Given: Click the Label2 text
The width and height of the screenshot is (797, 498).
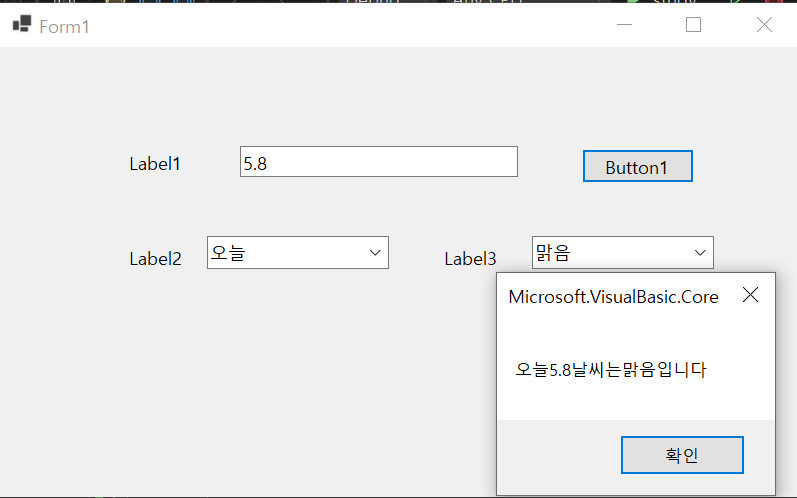Looking at the screenshot, I should point(156,259).
